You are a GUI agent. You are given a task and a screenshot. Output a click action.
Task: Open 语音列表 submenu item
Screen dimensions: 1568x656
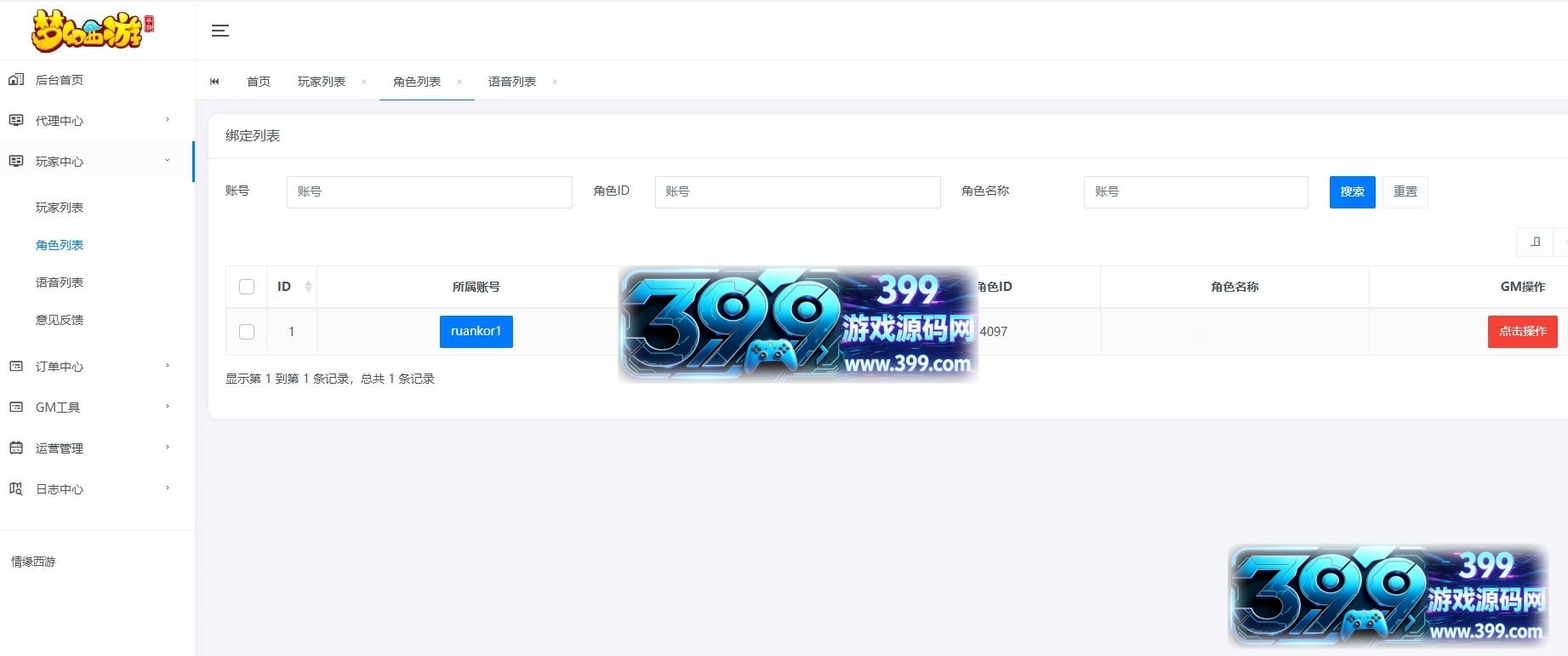[x=60, y=282]
